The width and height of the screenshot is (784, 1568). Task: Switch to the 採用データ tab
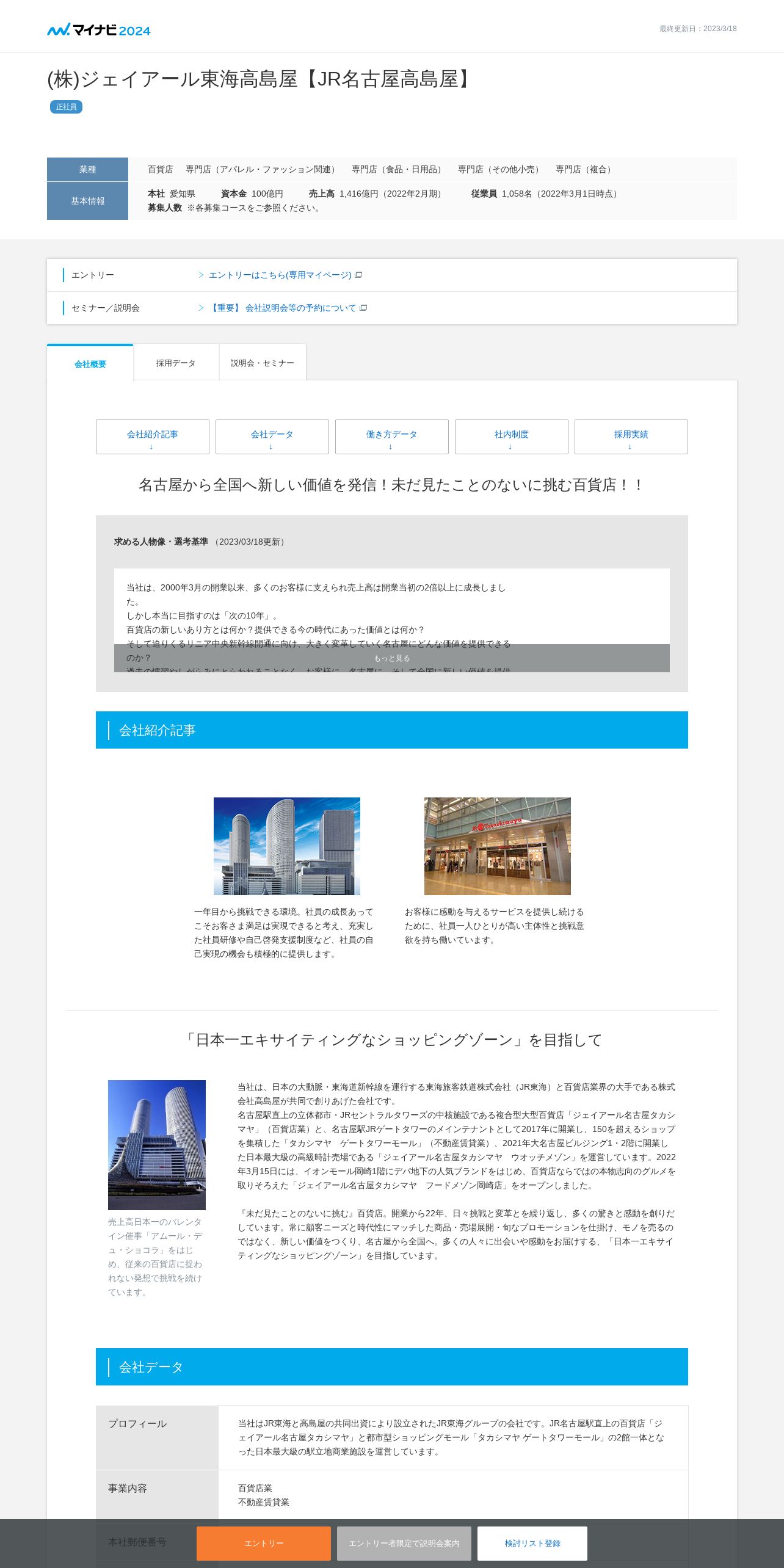click(176, 363)
